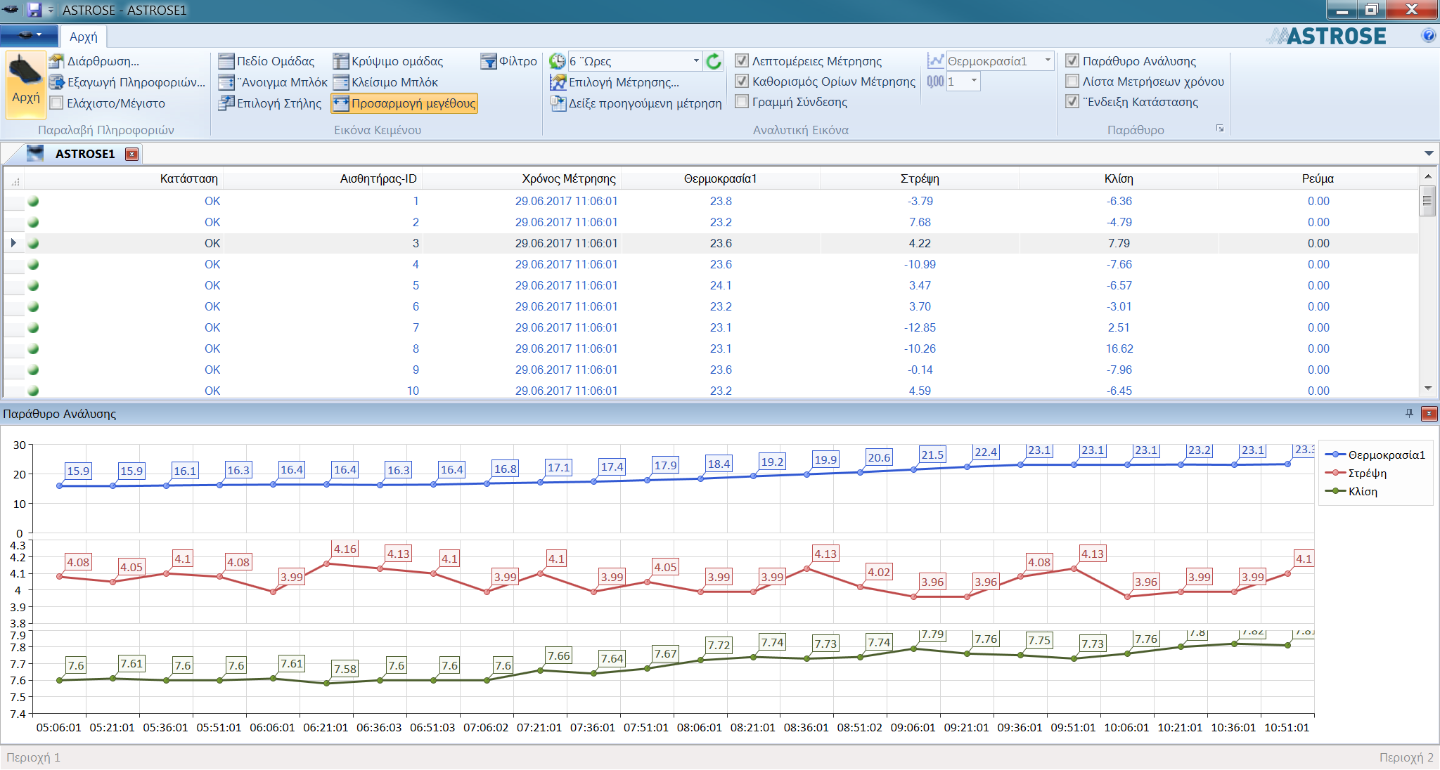Click the Ρεύμα column header
The image size is (1440, 770).
(x=1318, y=179)
